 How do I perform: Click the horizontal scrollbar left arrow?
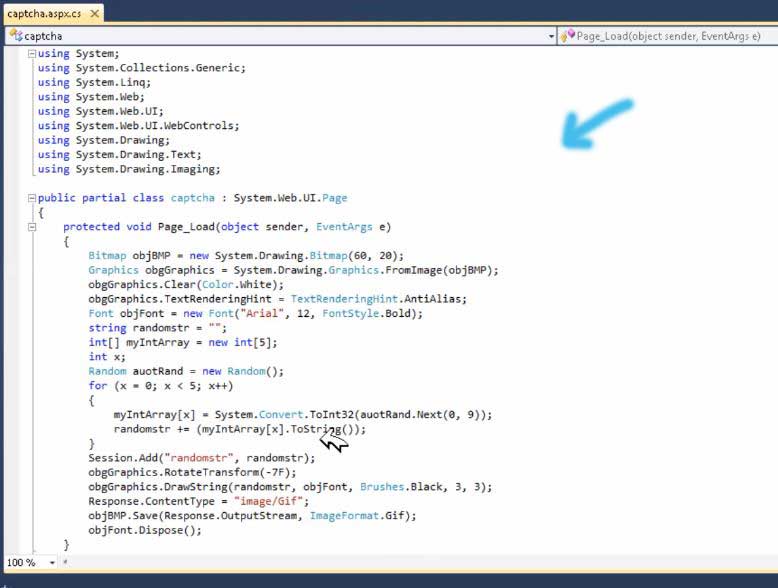point(66,563)
